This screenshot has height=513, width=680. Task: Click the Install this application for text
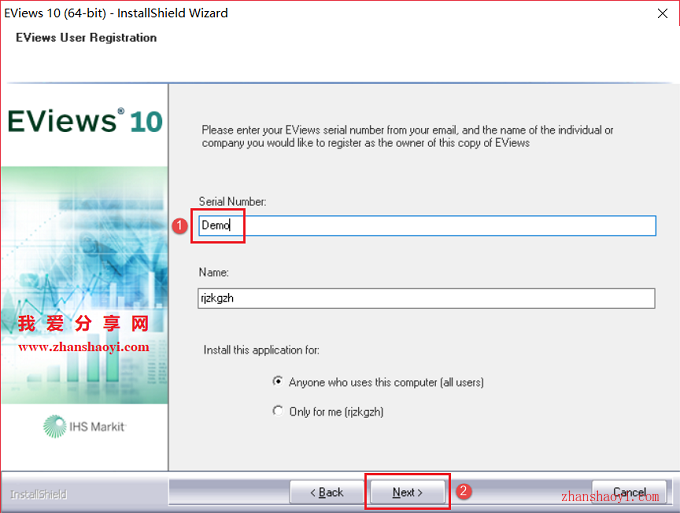pyautogui.click(x=262, y=350)
